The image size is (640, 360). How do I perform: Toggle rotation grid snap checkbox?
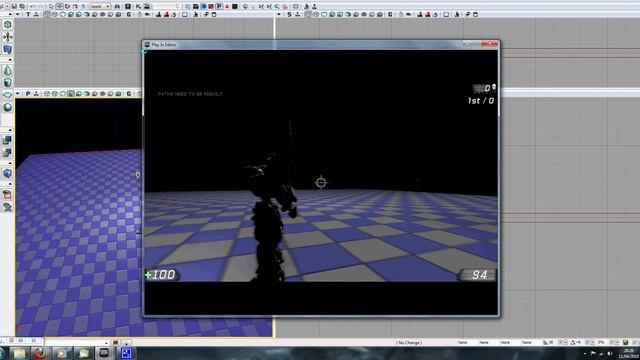587,342
